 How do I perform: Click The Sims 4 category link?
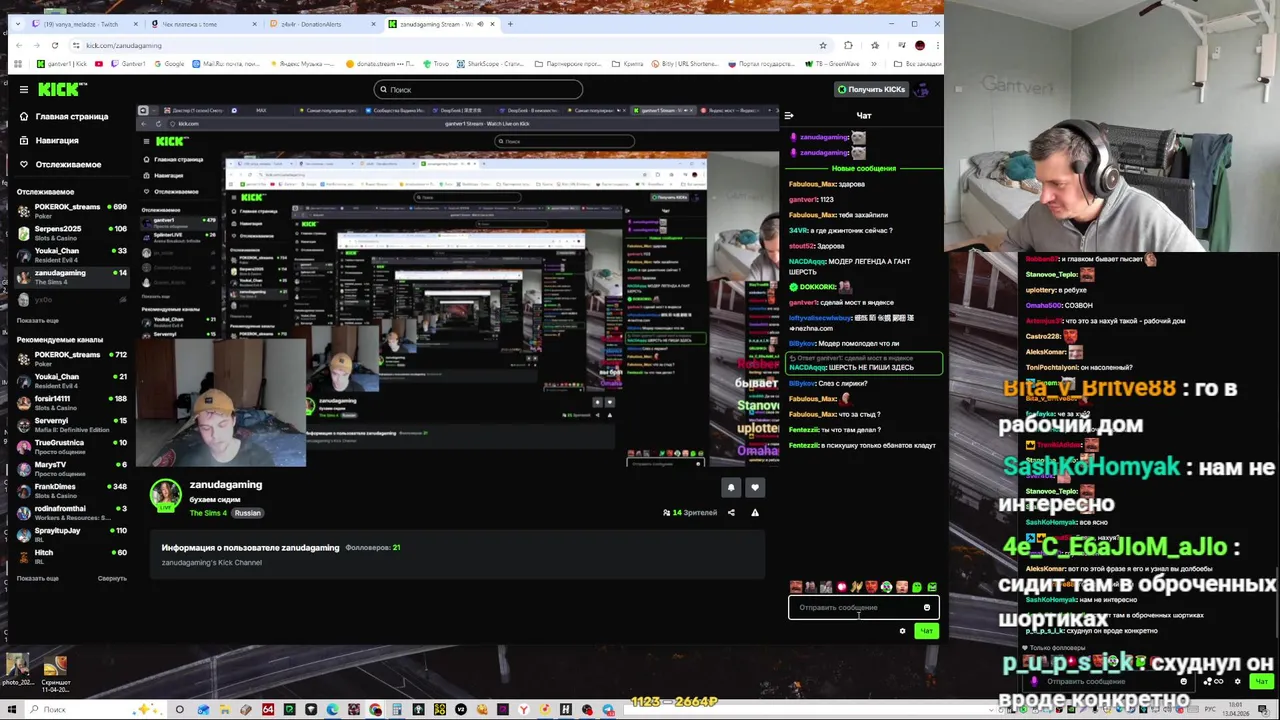click(208, 513)
